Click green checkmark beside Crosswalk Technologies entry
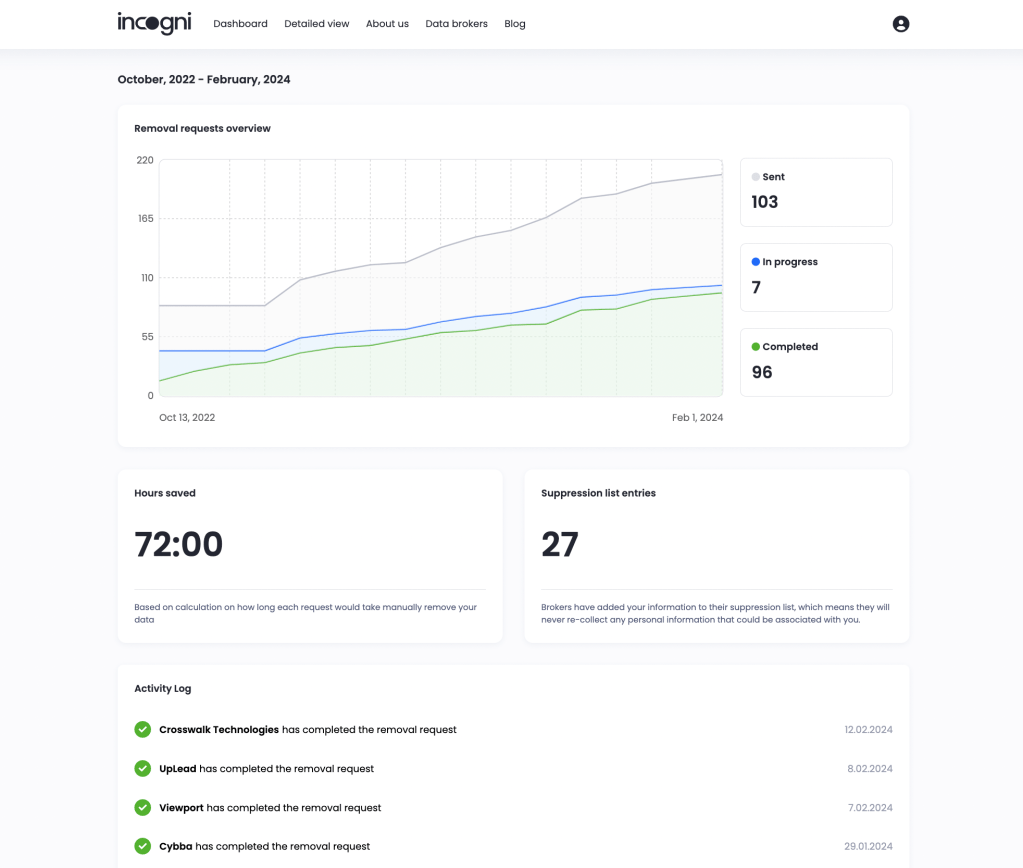 click(x=143, y=729)
